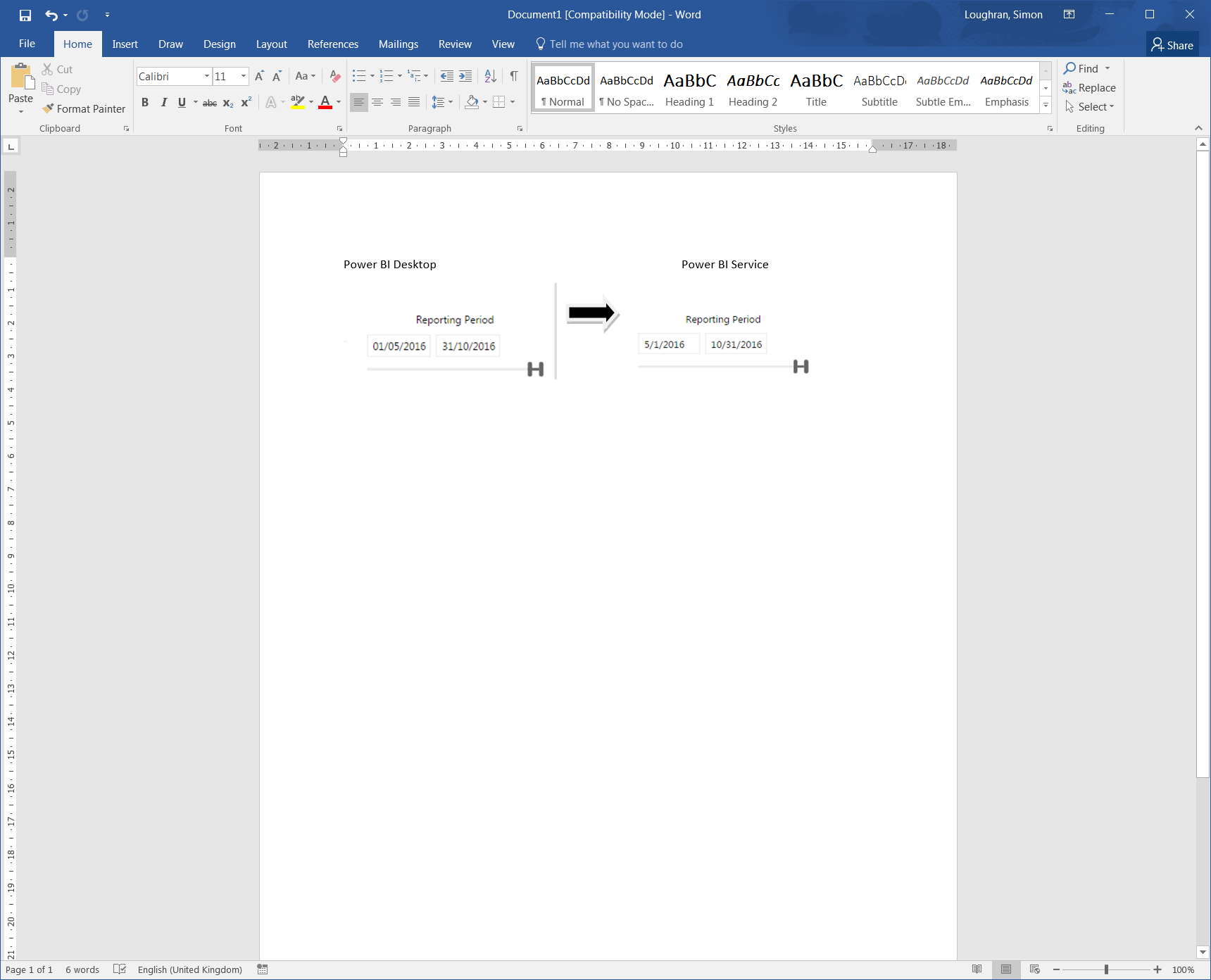
Task: Justify the paragraph text
Action: (x=414, y=103)
